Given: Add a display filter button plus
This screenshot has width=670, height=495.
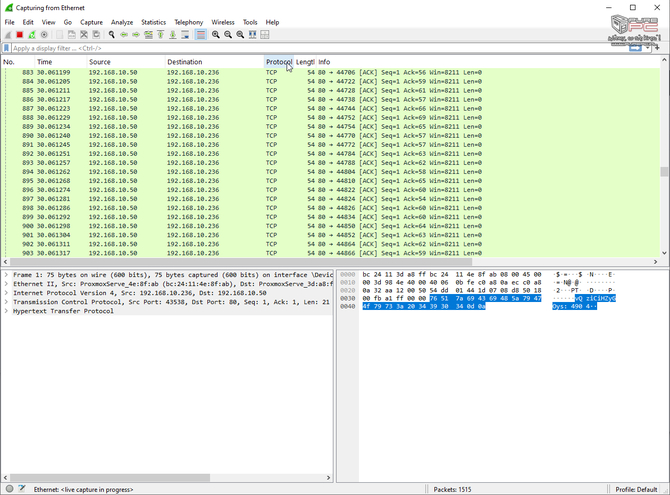Looking at the screenshot, I should 657,48.
